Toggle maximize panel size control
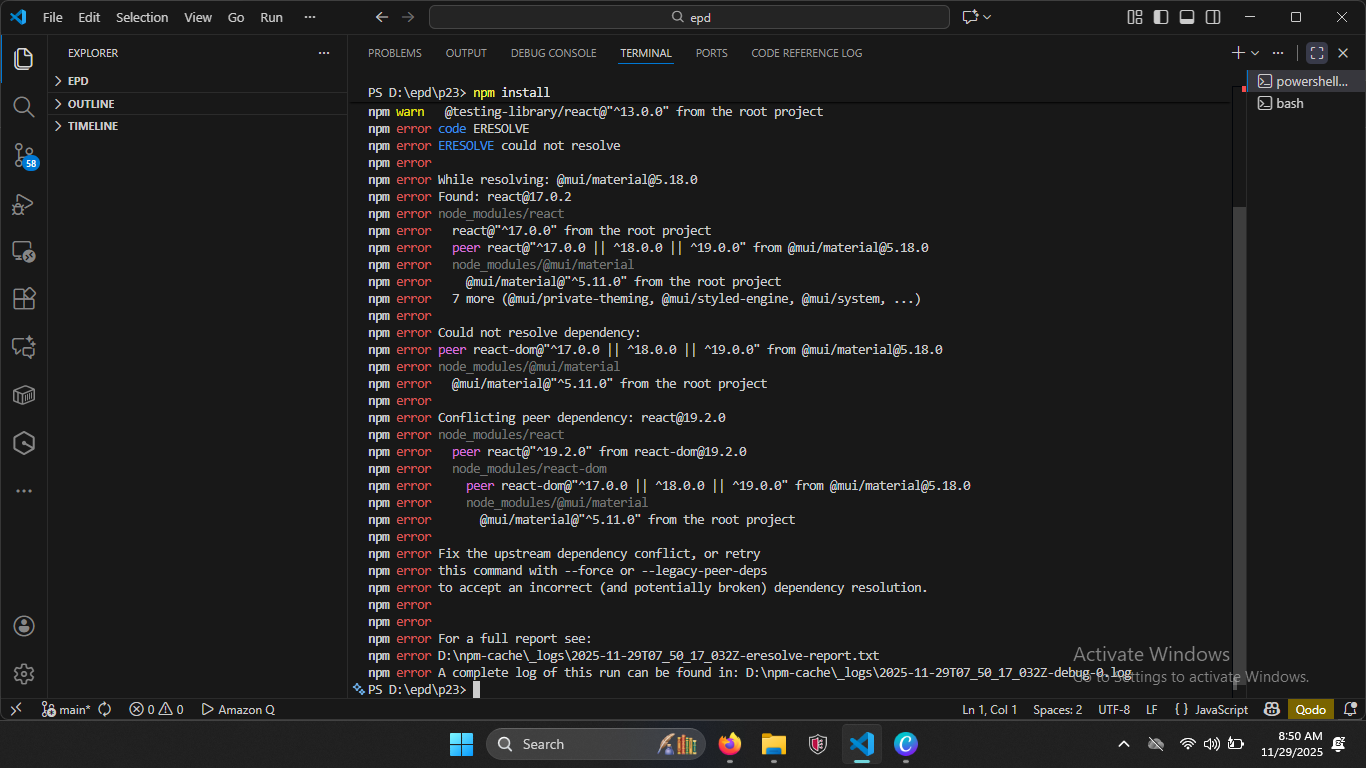The width and height of the screenshot is (1366, 768). tap(1316, 52)
